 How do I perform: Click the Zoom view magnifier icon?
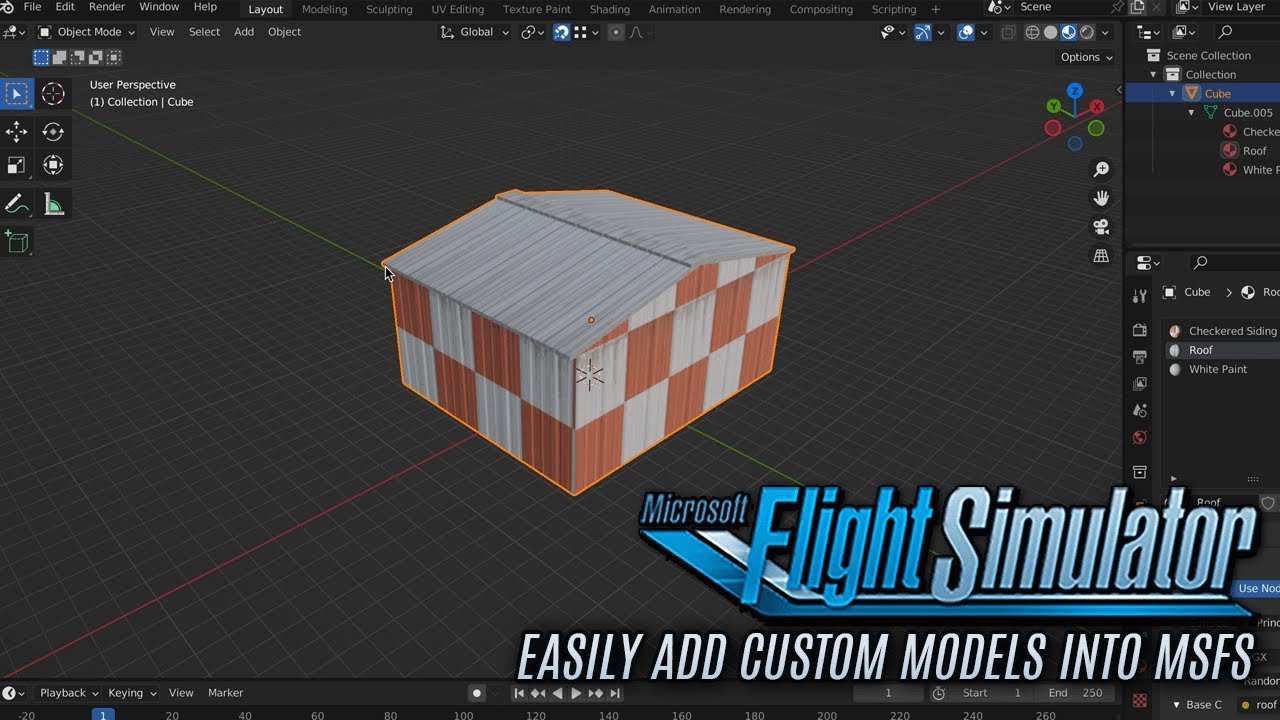tap(1101, 169)
